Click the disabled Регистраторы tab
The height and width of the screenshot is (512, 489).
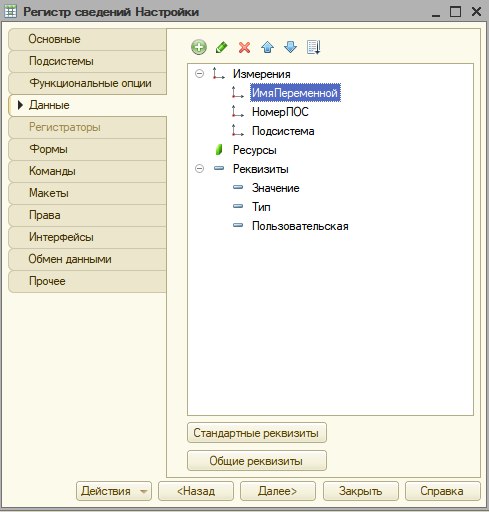tap(87, 127)
